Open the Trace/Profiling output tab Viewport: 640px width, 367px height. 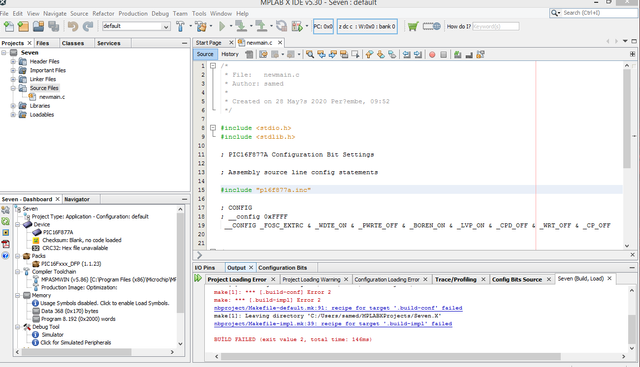pyautogui.click(x=456, y=280)
